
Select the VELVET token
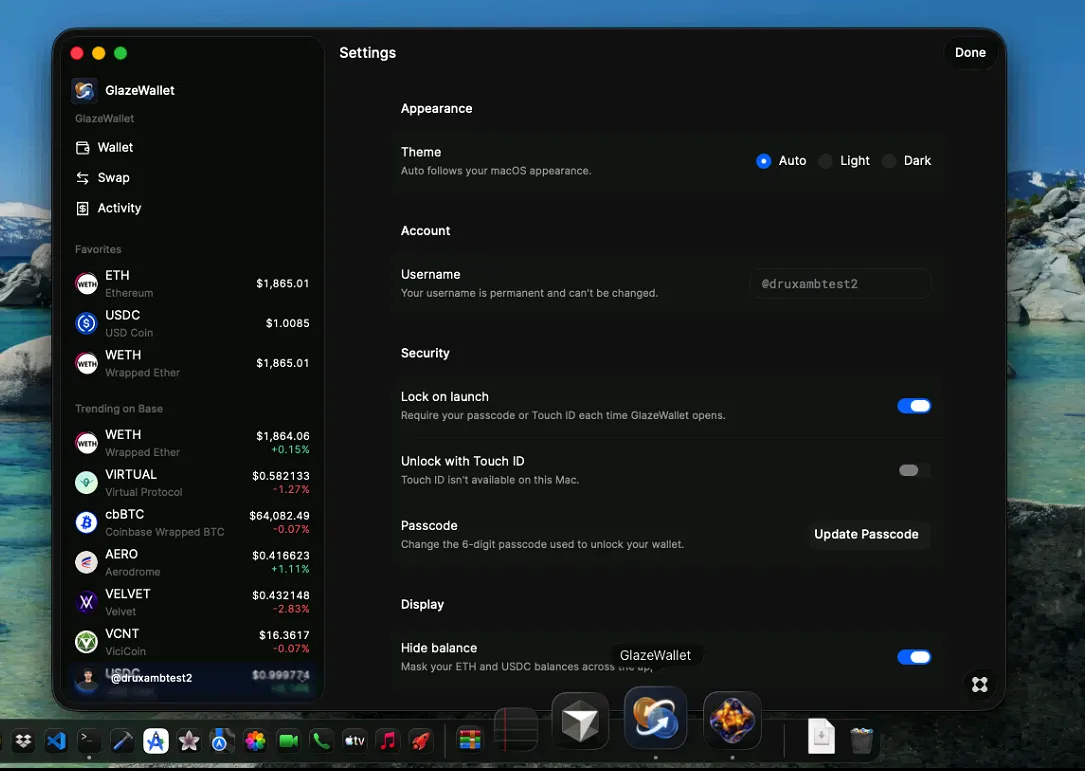(x=192, y=602)
